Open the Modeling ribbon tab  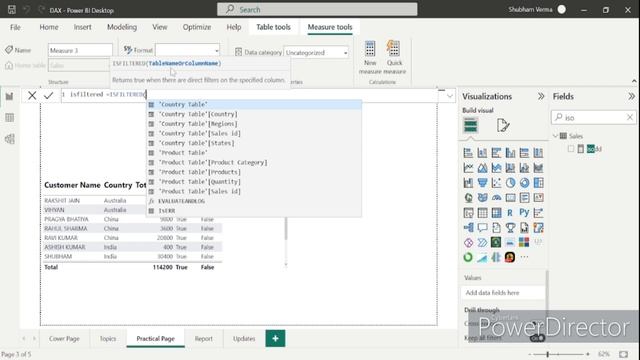pos(122,27)
